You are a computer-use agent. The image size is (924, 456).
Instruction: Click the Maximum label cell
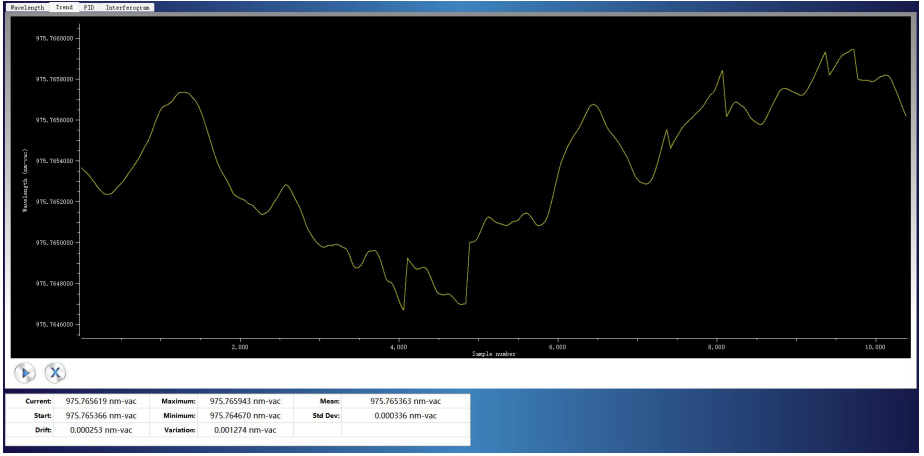(x=173, y=401)
